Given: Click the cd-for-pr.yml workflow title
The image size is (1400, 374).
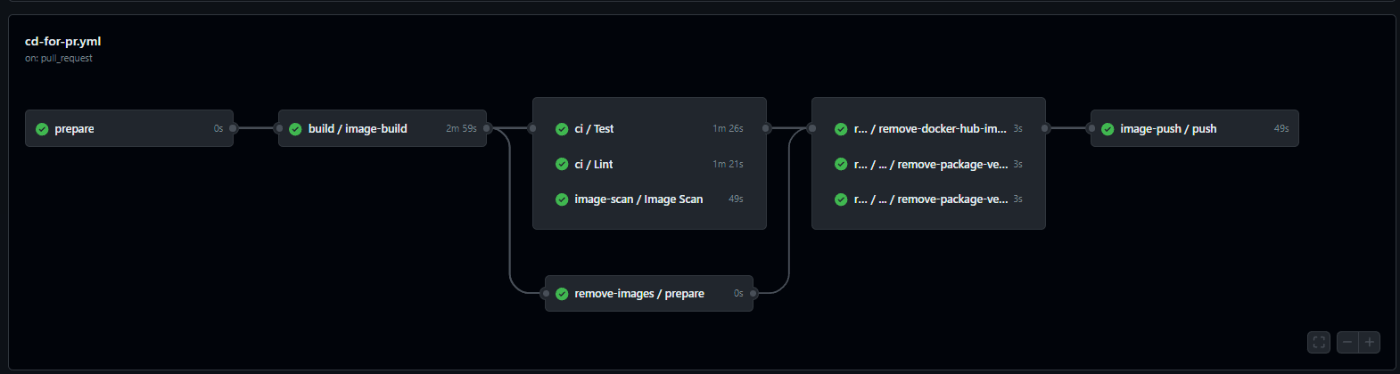Looking at the screenshot, I should pos(63,42).
